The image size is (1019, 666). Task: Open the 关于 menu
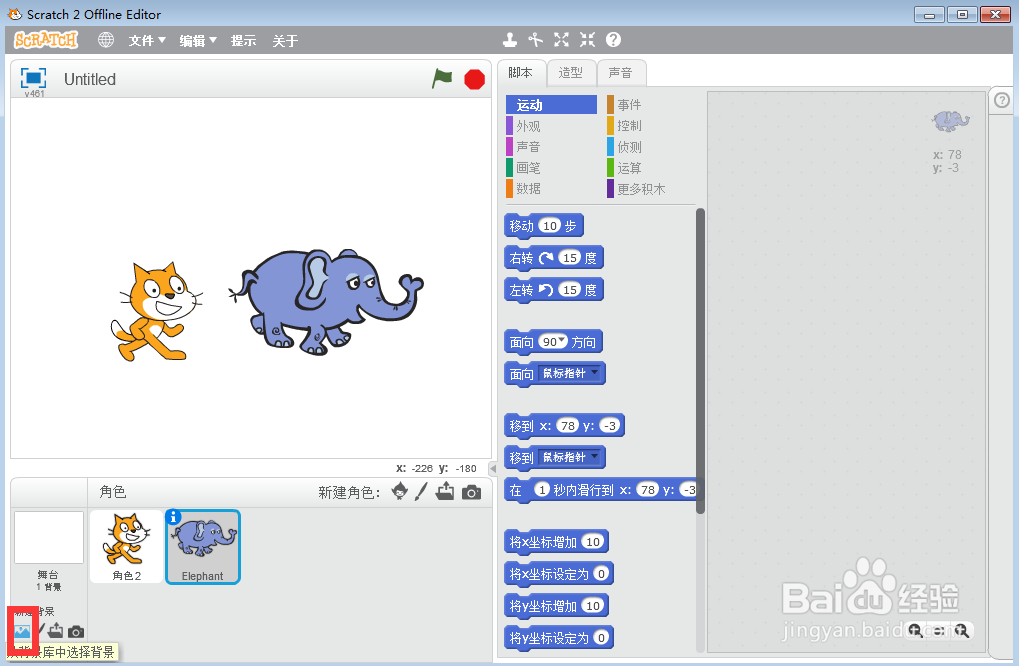(285, 40)
